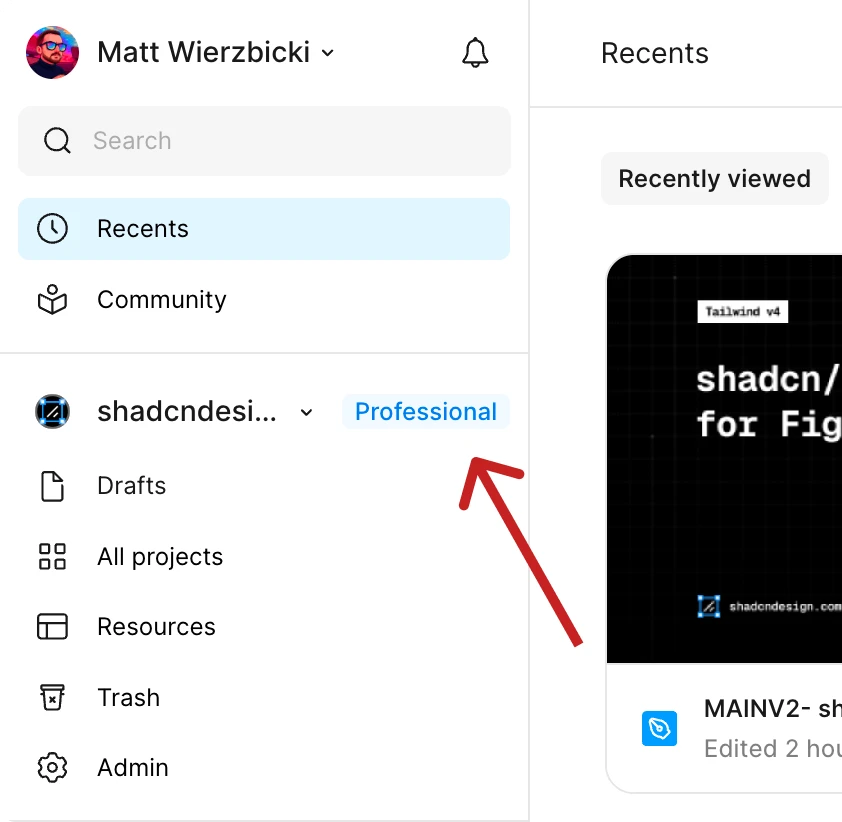Select Recents in sidebar
This screenshot has height=822, width=842.
[264, 229]
